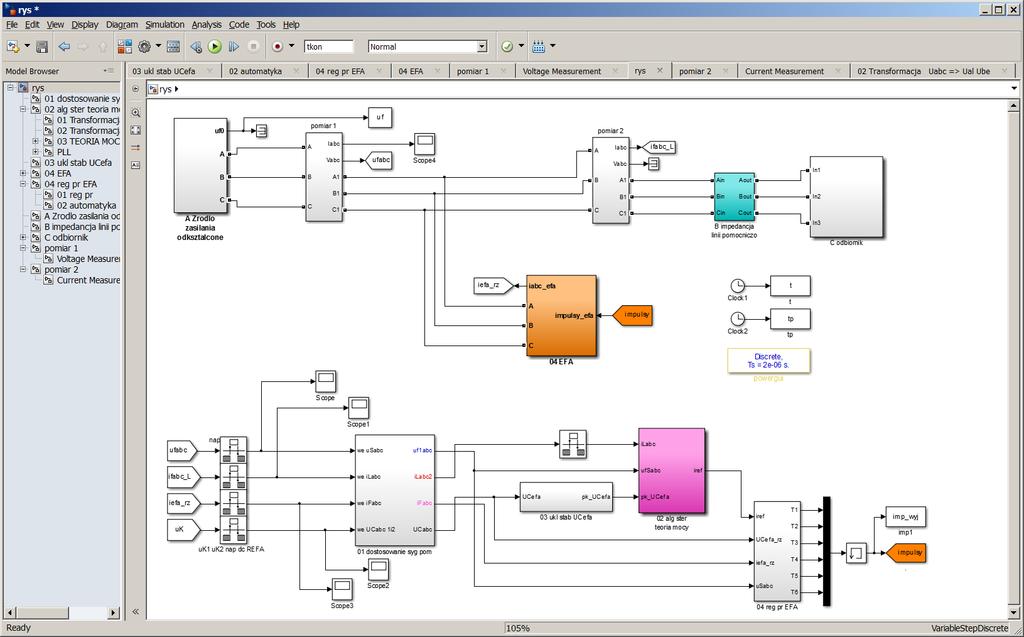Image resolution: width=1024 pixels, height=637 pixels.
Task: Collapse the pomiar 2 tree node
Action: click(24, 269)
